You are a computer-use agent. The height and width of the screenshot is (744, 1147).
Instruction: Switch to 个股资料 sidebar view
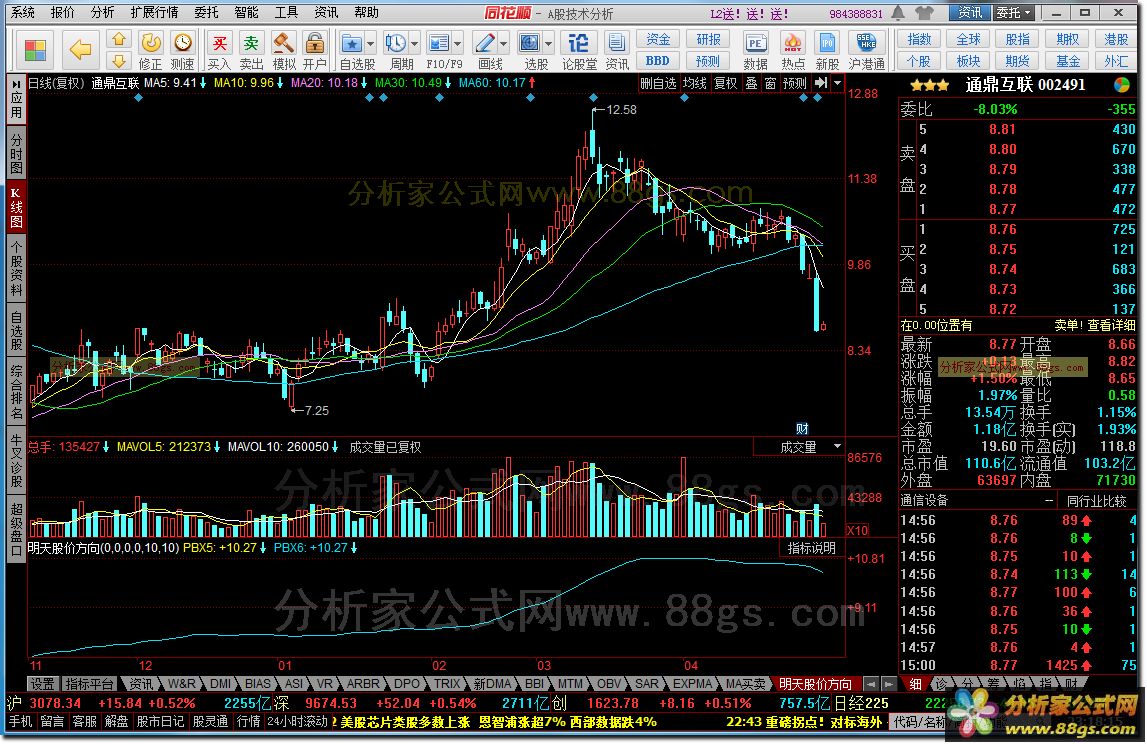coord(15,266)
